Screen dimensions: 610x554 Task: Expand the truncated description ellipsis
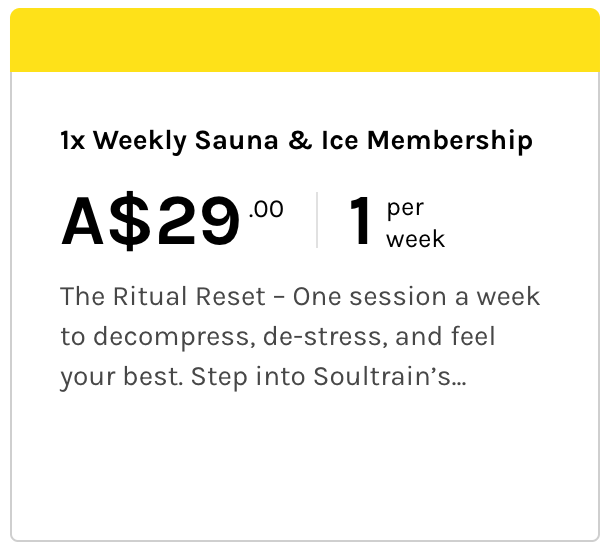point(459,379)
